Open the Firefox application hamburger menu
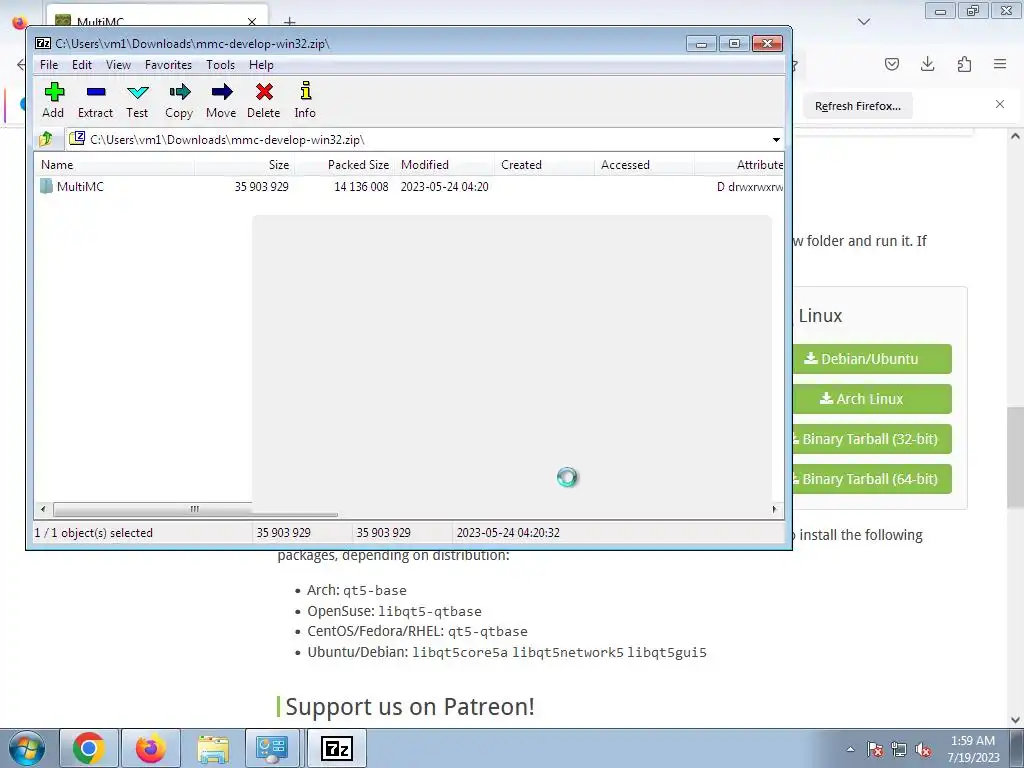 pyautogui.click(x=1000, y=64)
